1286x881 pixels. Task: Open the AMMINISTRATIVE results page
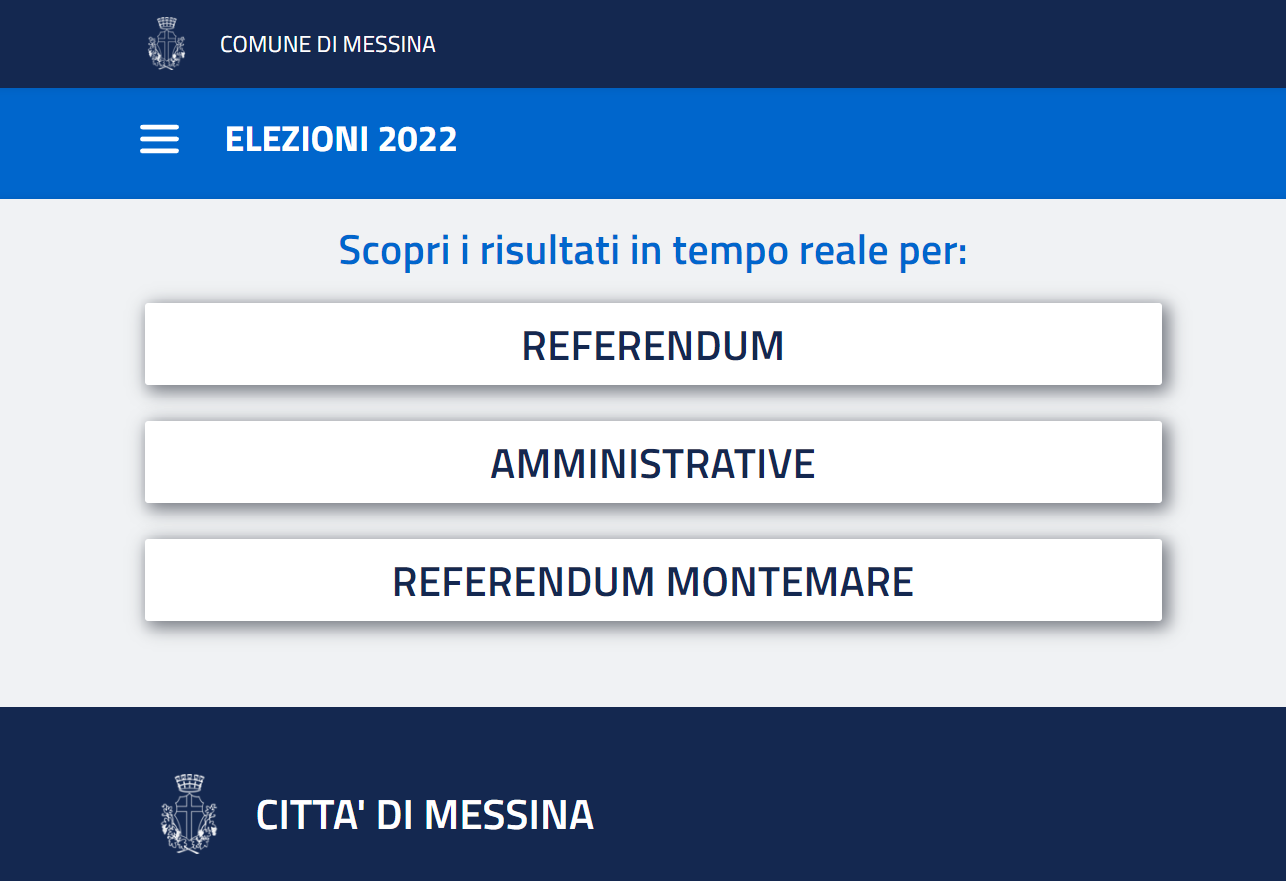click(653, 461)
